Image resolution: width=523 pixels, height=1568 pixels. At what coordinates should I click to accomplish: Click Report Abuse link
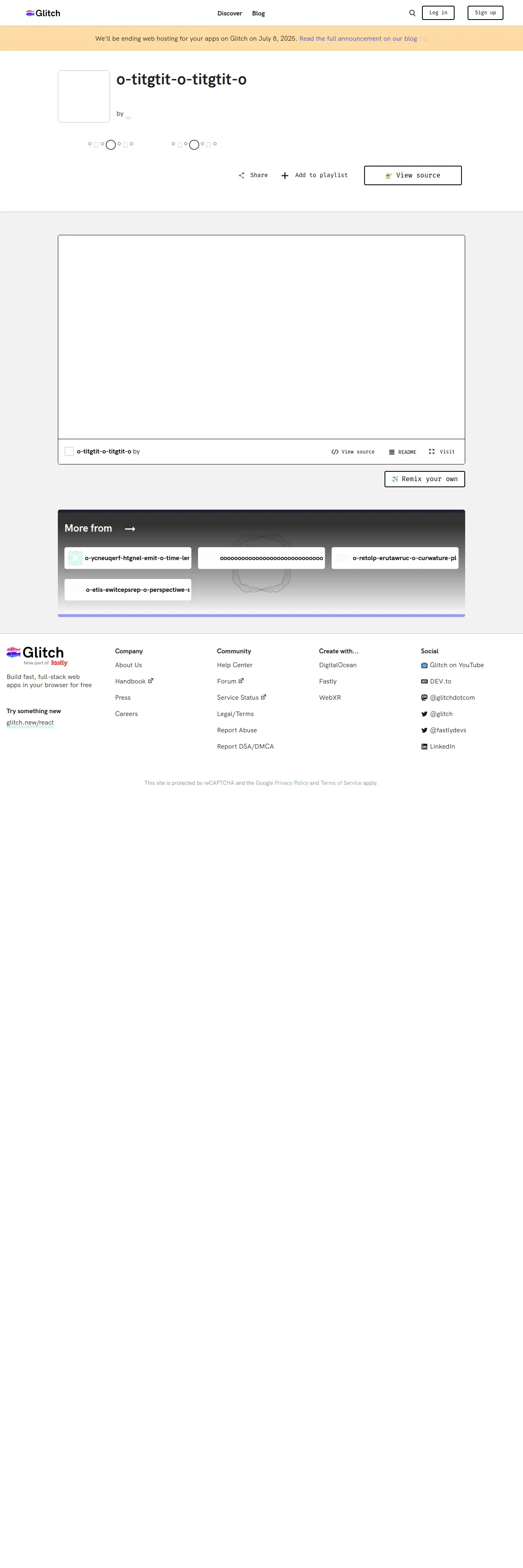point(237,730)
